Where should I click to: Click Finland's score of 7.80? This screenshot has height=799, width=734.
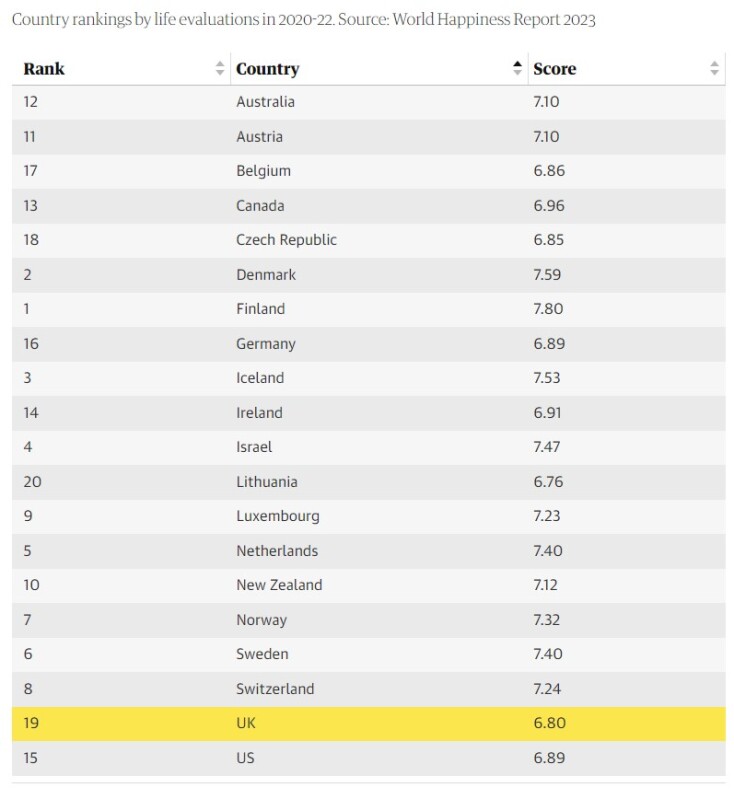click(549, 309)
